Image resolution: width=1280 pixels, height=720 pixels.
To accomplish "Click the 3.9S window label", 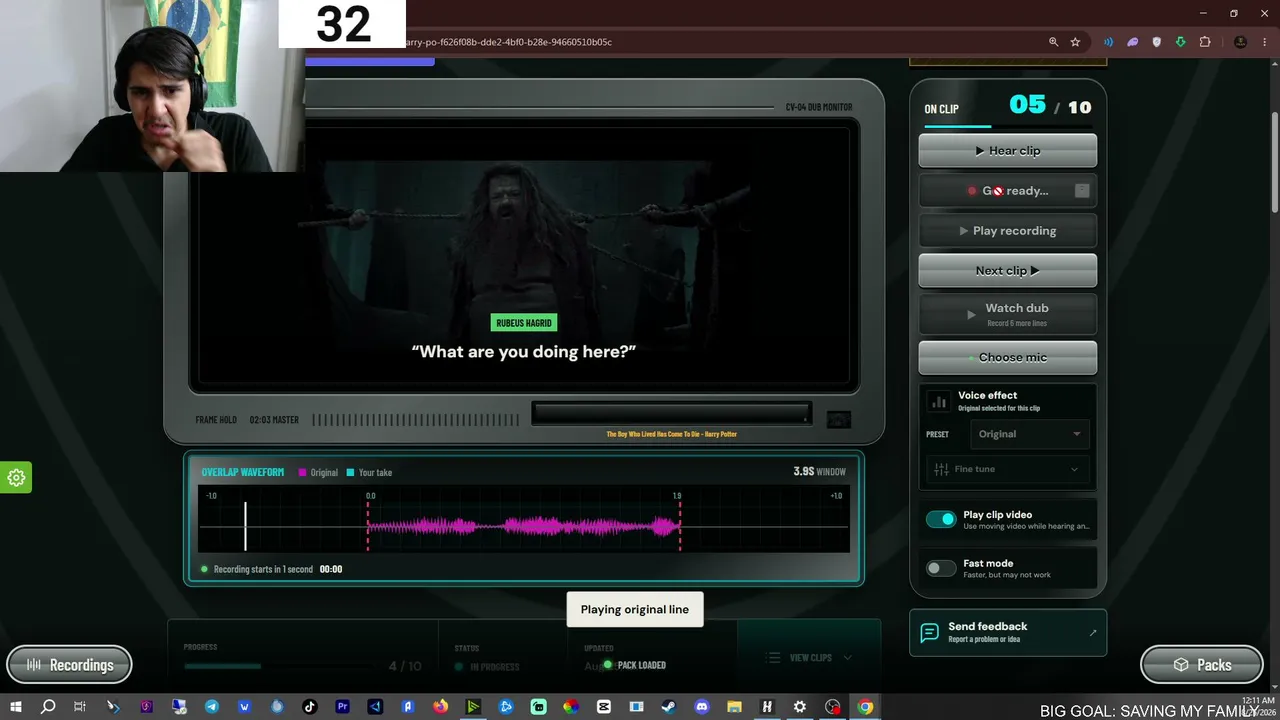I will click(819, 472).
